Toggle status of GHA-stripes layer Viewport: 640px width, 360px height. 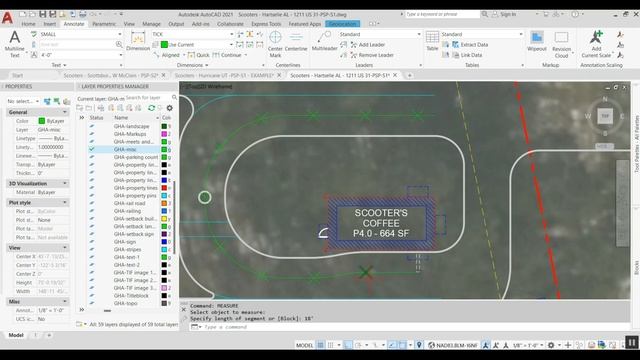click(92, 249)
